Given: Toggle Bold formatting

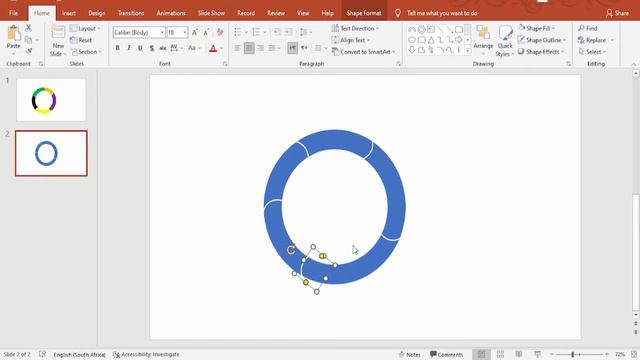Looking at the screenshot, I should (118, 48).
